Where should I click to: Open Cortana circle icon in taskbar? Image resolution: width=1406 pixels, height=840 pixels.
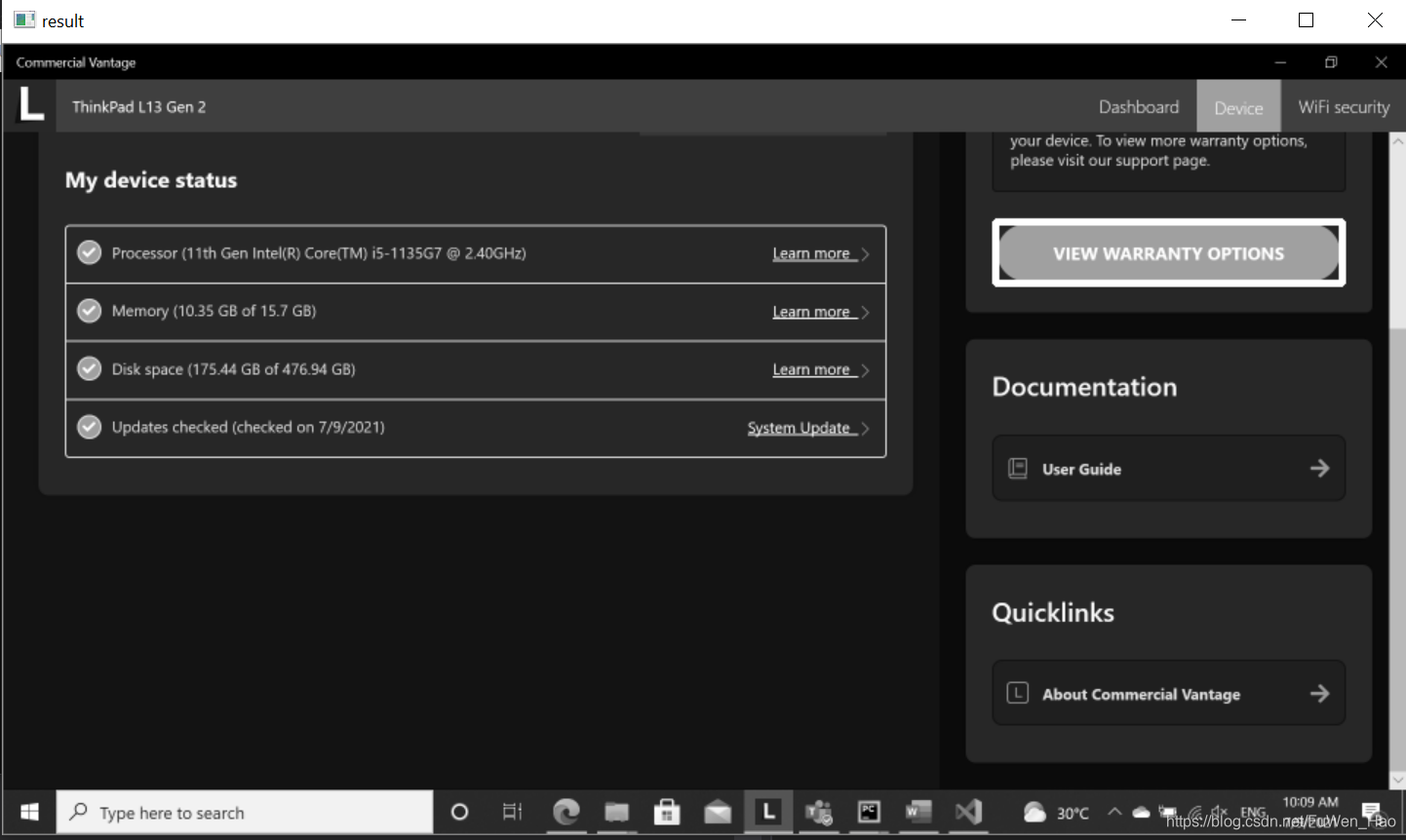(459, 812)
